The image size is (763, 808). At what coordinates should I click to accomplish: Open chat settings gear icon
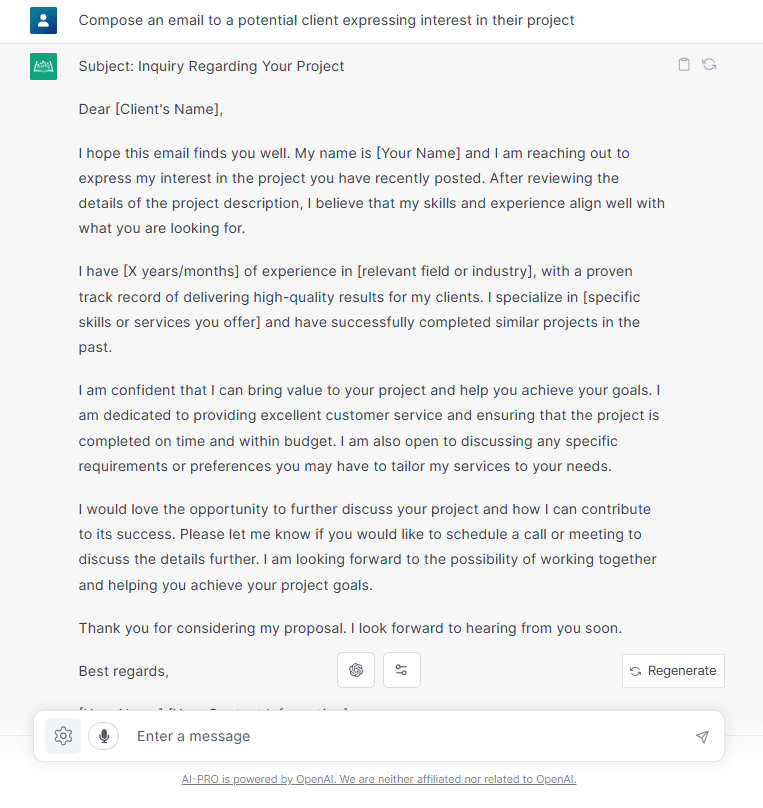click(x=63, y=736)
